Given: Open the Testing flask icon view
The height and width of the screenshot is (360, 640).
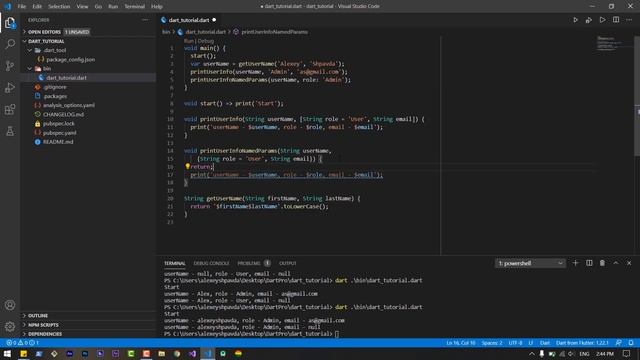Looking at the screenshot, I should point(10,131).
